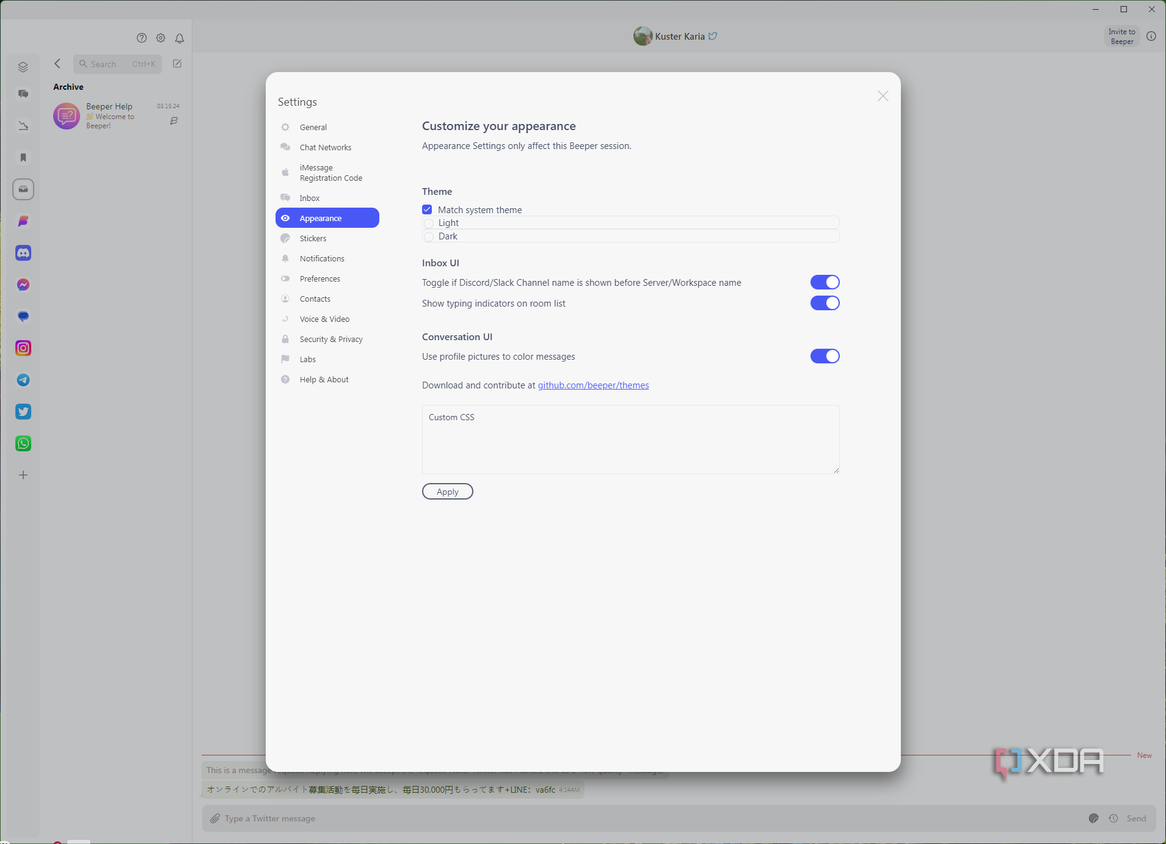Click the attachment paperclip icon
1166x844 pixels.
pos(215,819)
